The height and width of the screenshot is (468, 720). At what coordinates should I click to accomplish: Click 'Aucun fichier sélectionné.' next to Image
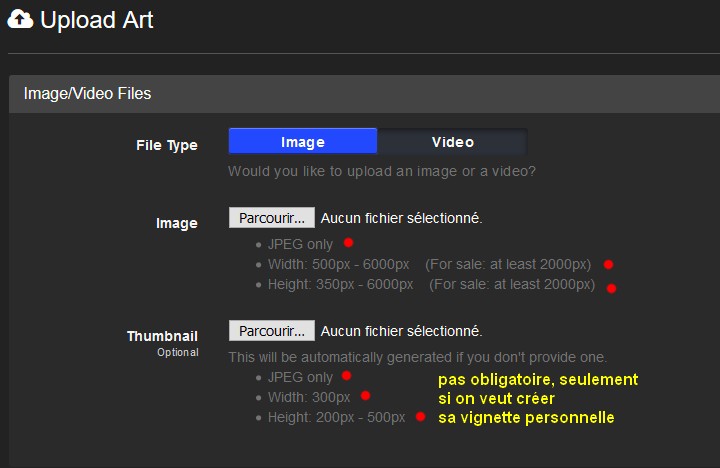pyautogui.click(x=401, y=218)
